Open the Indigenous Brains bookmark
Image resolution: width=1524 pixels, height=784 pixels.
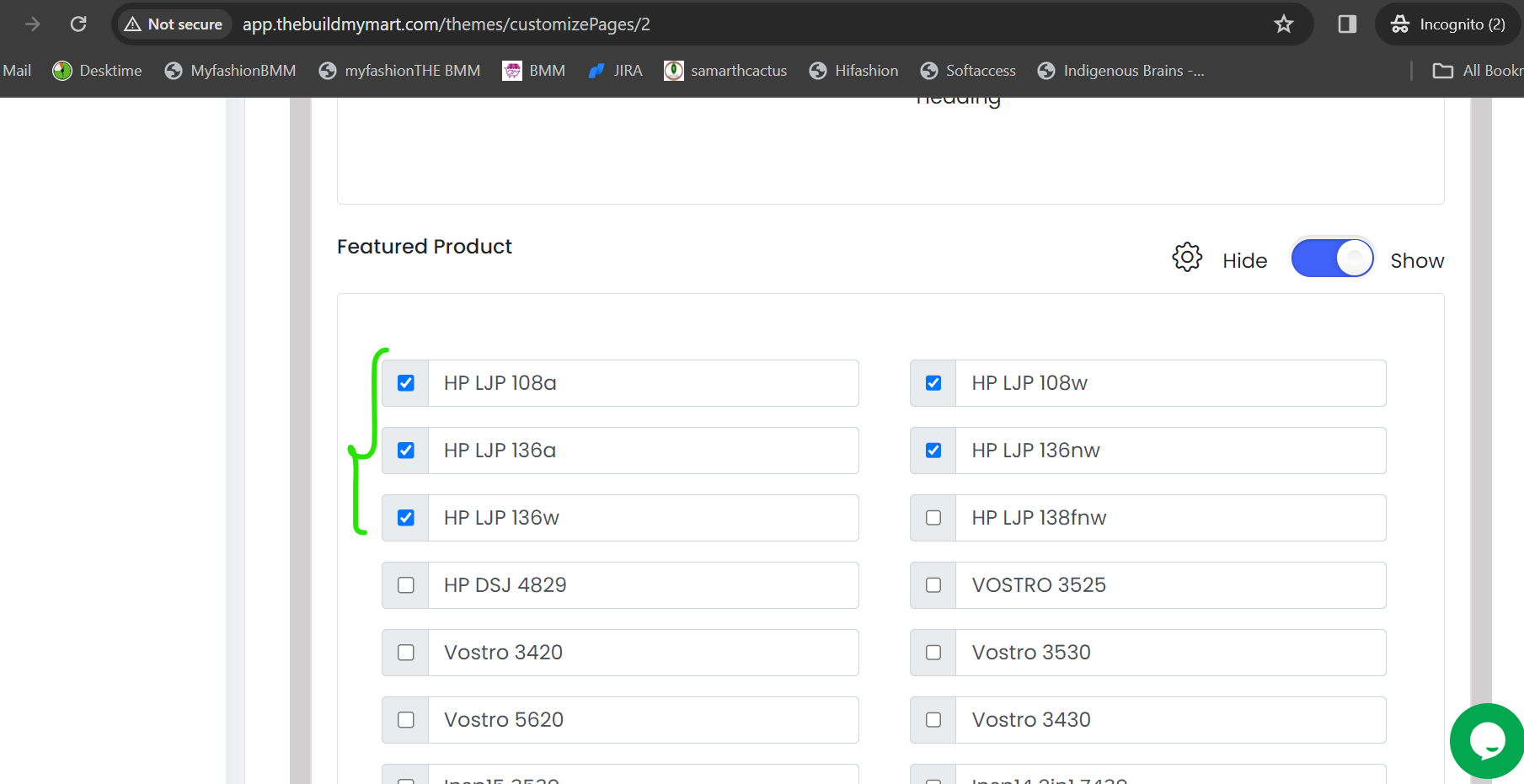(x=1121, y=71)
